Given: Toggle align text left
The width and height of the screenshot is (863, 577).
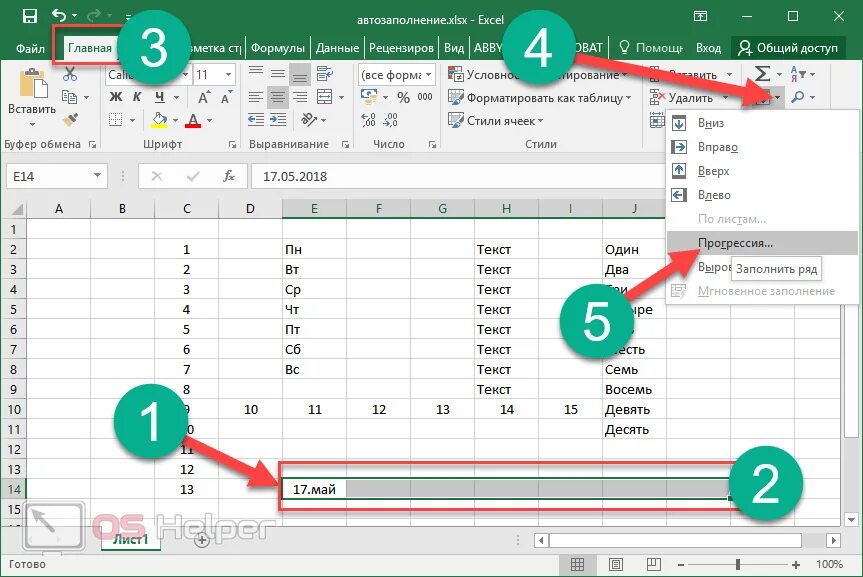Looking at the screenshot, I should tap(255, 97).
